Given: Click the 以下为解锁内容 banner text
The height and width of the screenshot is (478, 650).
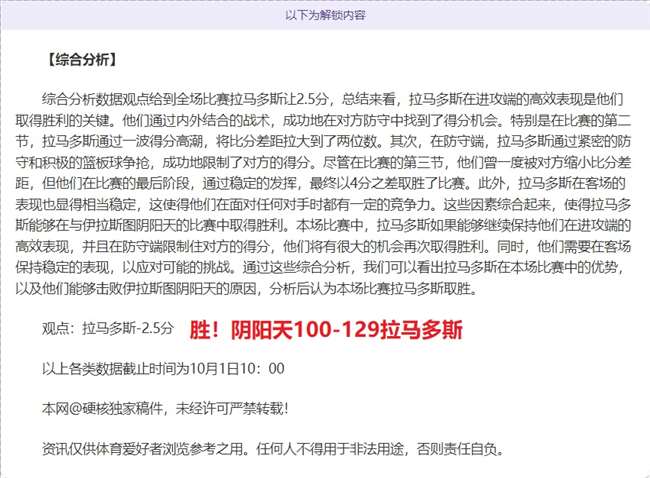Looking at the screenshot, I should tap(325, 15).
